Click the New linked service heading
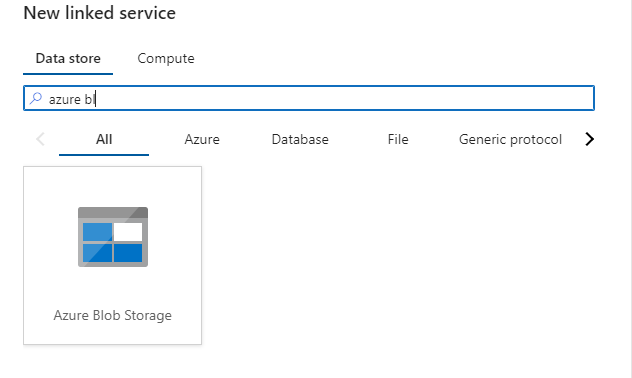 pyautogui.click(x=100, y=13)
